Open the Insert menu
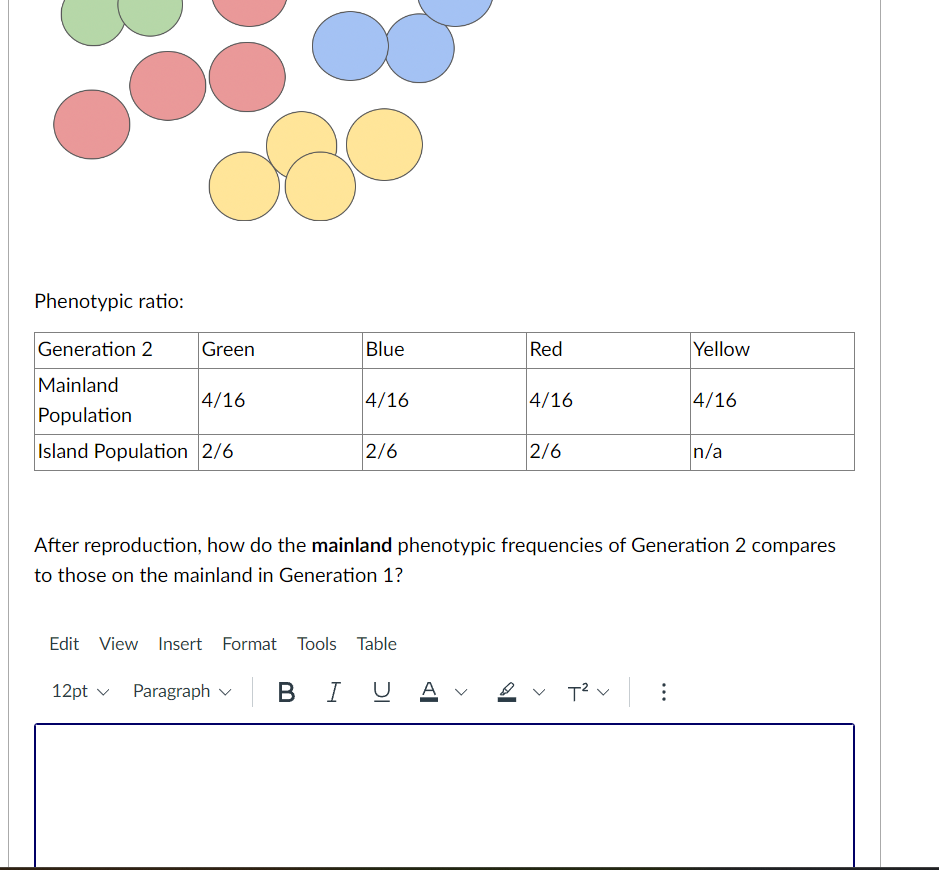The width and height of the screenshot is (939, 870). (x=180, y=644)
